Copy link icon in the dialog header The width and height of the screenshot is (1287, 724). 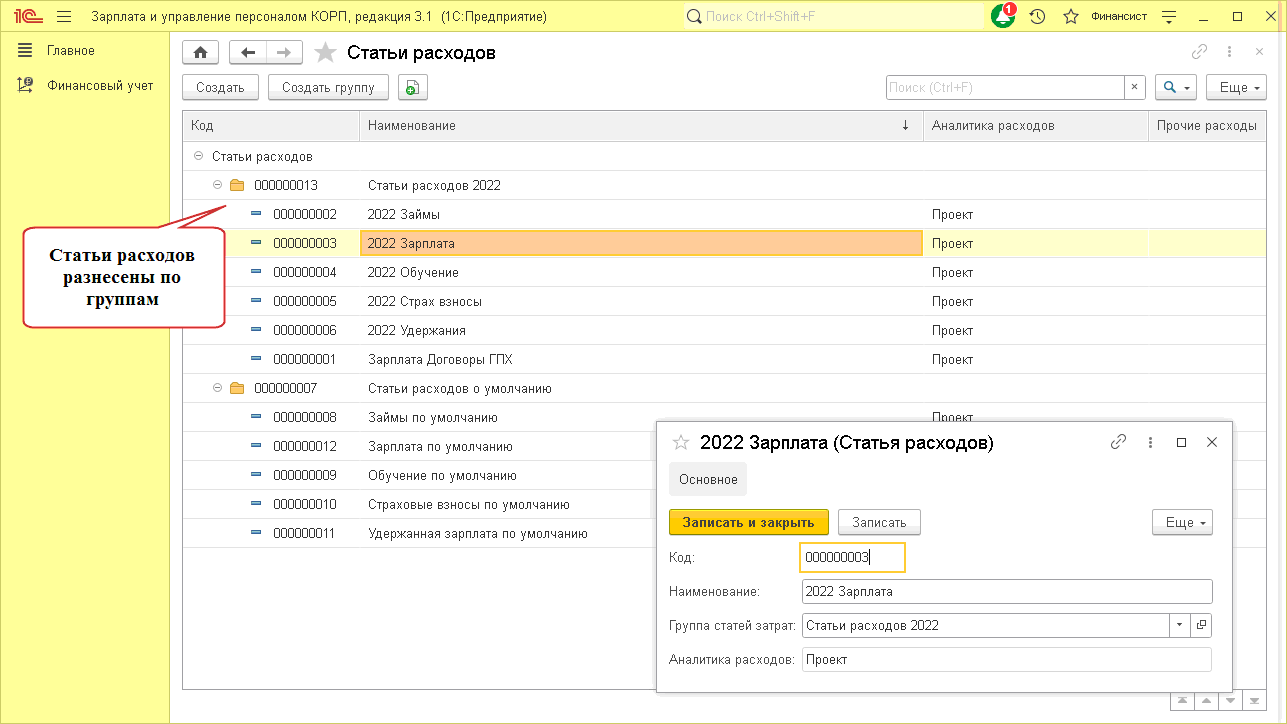1119,442
